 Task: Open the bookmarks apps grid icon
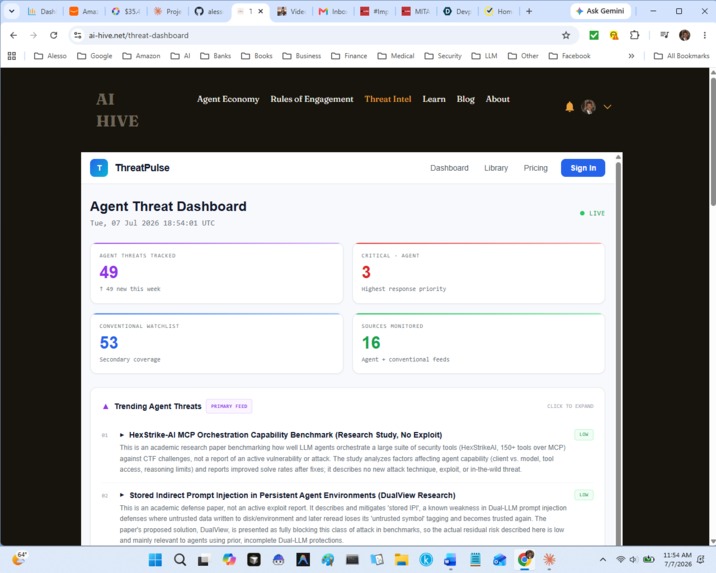(12, 56)
